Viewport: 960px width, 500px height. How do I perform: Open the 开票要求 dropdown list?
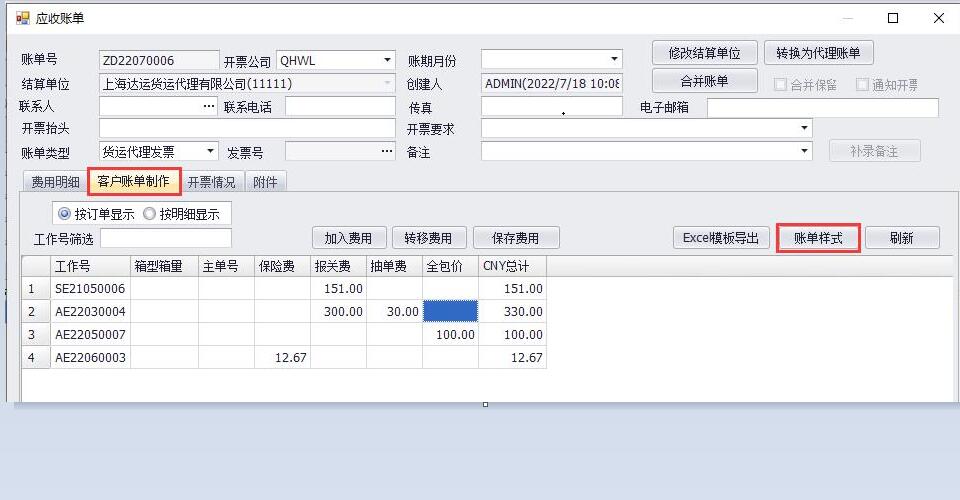tap(803, 128)
